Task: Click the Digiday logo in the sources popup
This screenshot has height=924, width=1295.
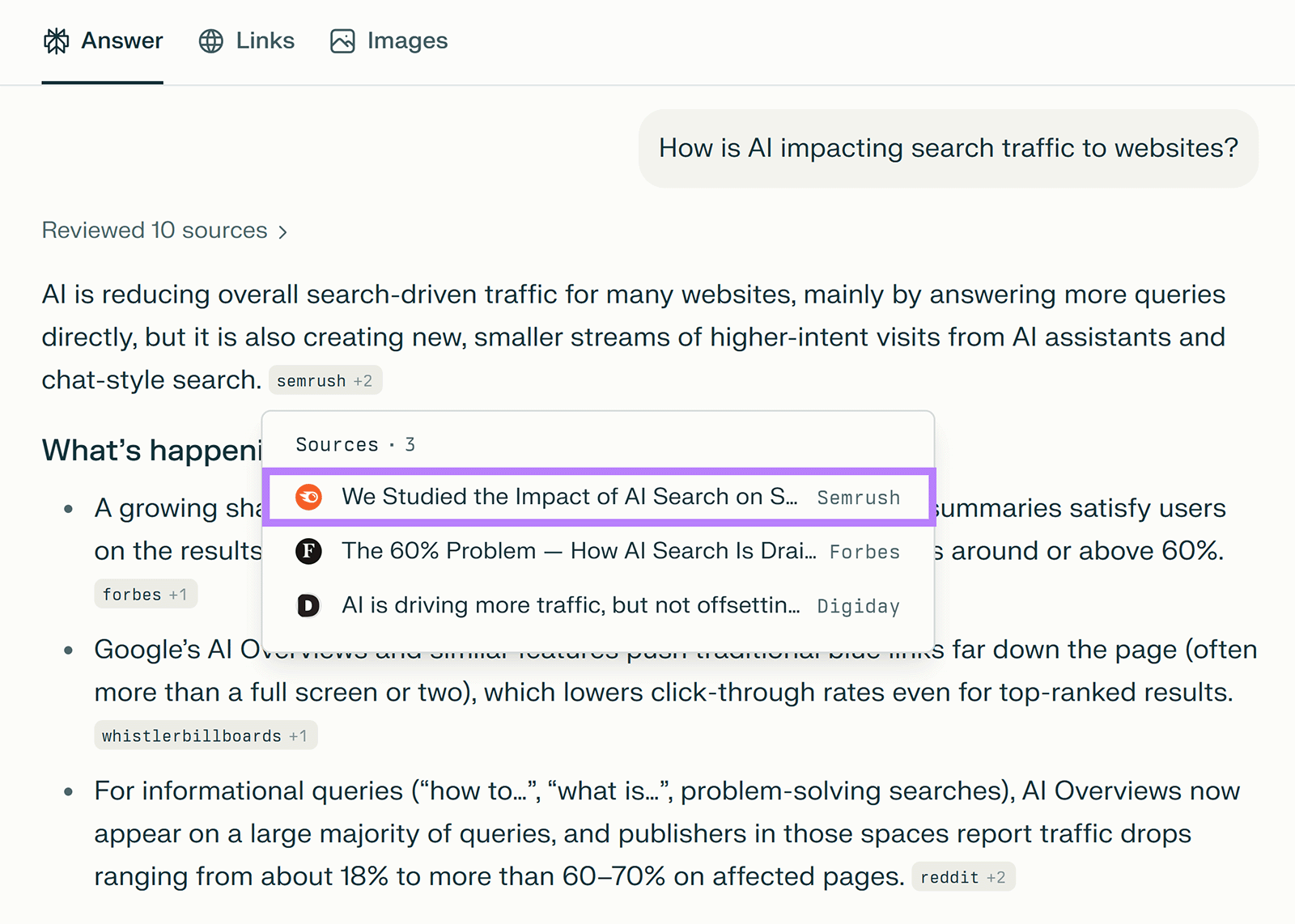Action: (x=308, y=605)
